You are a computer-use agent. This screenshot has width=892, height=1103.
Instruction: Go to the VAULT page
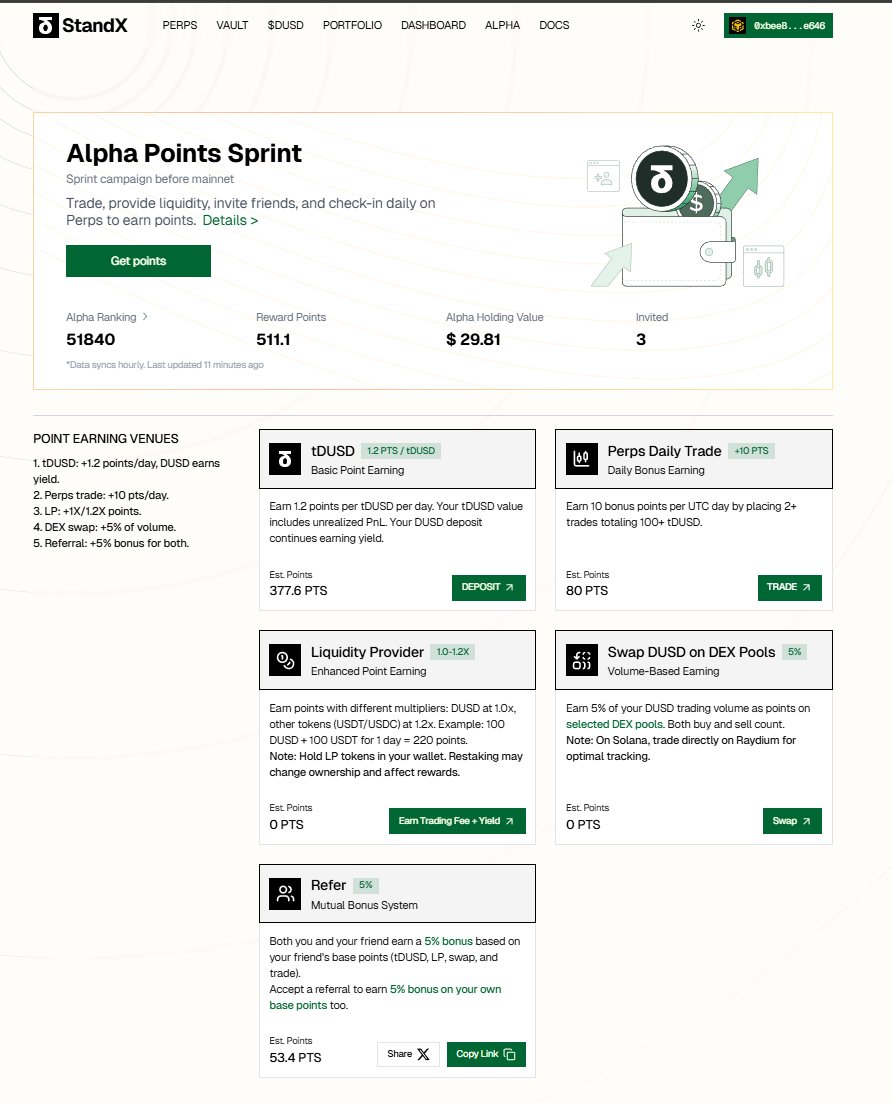click(x=232, y=25)
